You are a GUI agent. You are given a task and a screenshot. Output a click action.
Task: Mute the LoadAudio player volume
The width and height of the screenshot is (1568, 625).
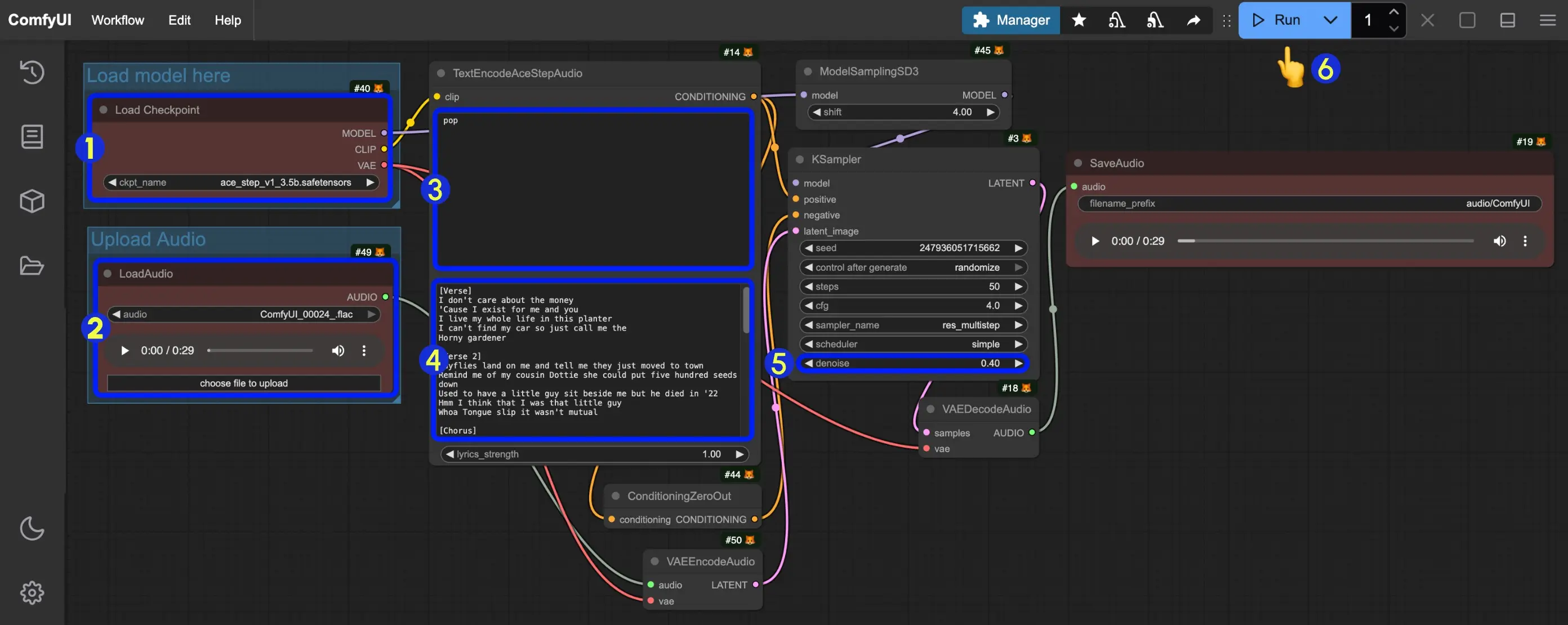[x=338, y=351]
